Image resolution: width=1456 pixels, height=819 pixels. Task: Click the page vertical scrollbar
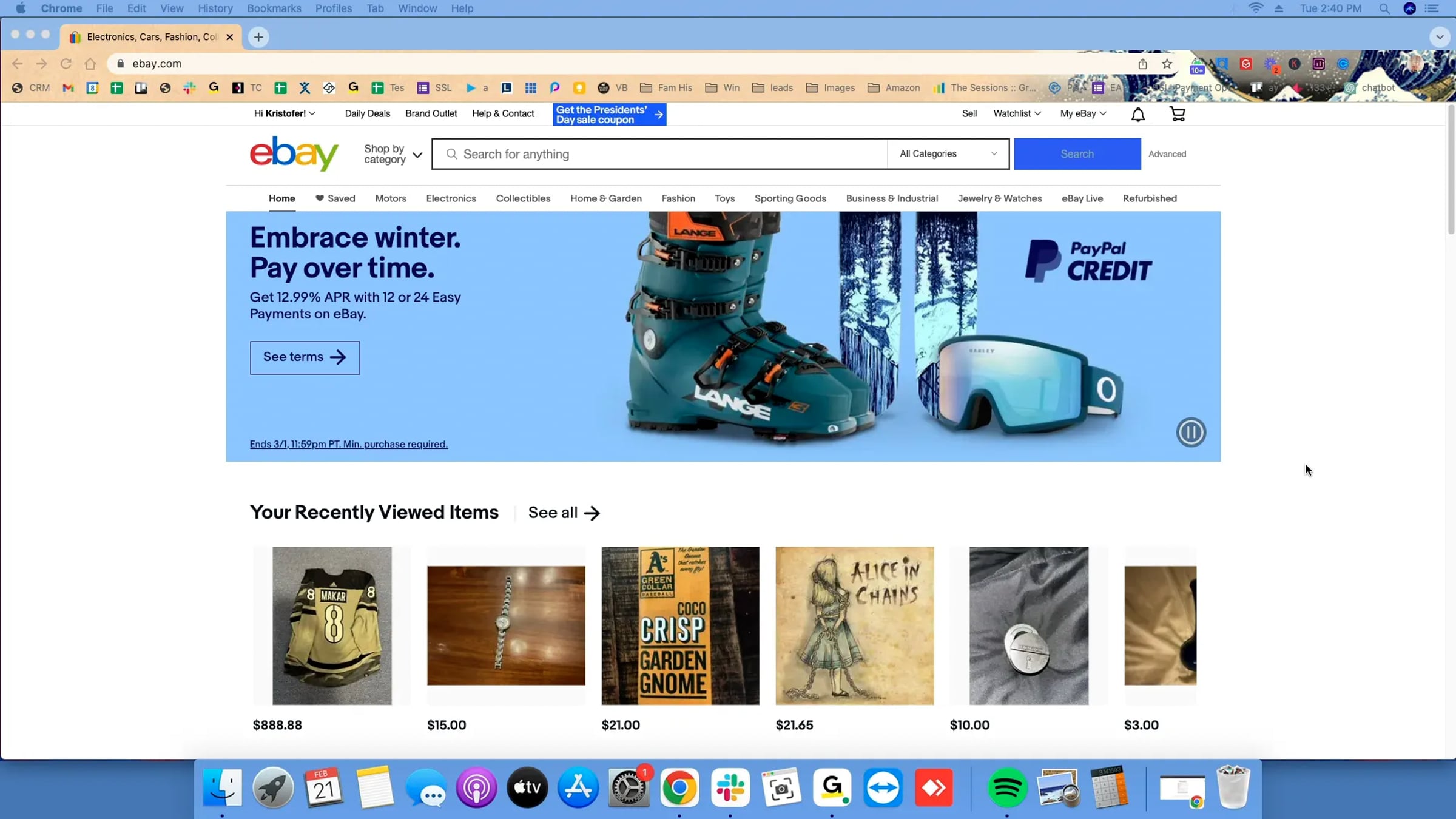[x=1451, y=170]
